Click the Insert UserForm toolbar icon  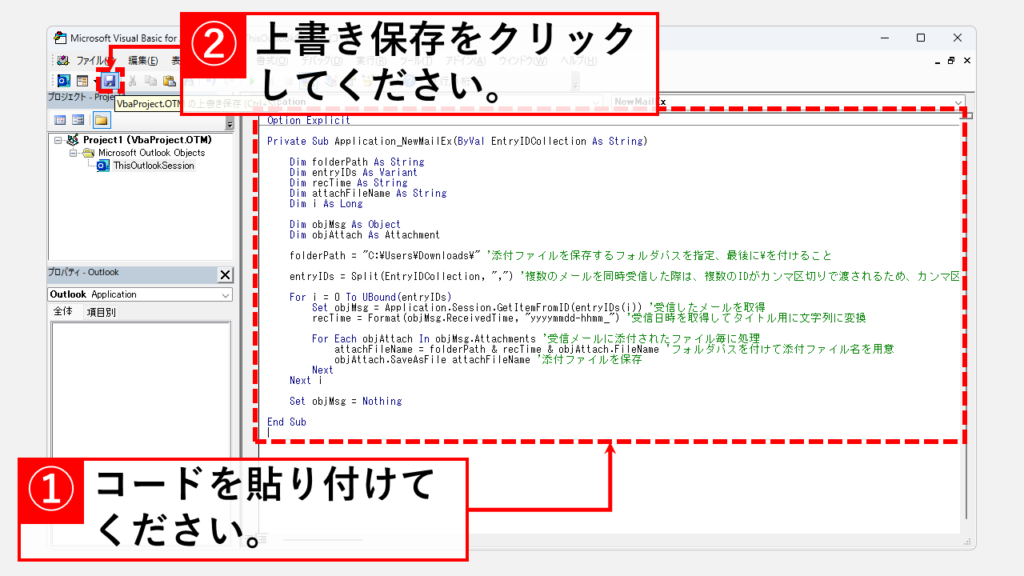tap(82, 81)
